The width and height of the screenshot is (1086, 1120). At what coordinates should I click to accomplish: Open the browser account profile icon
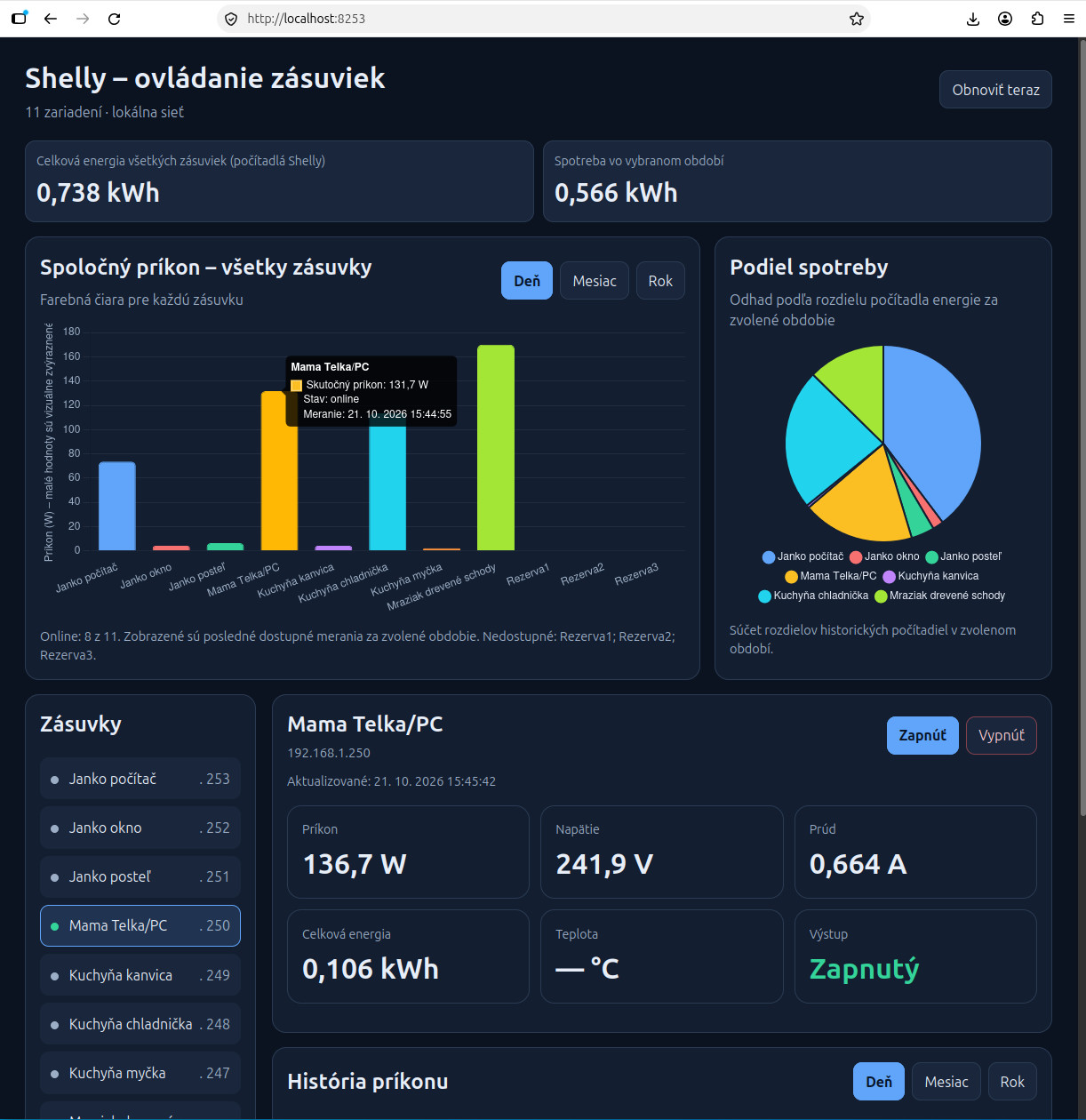(1005, 19)
